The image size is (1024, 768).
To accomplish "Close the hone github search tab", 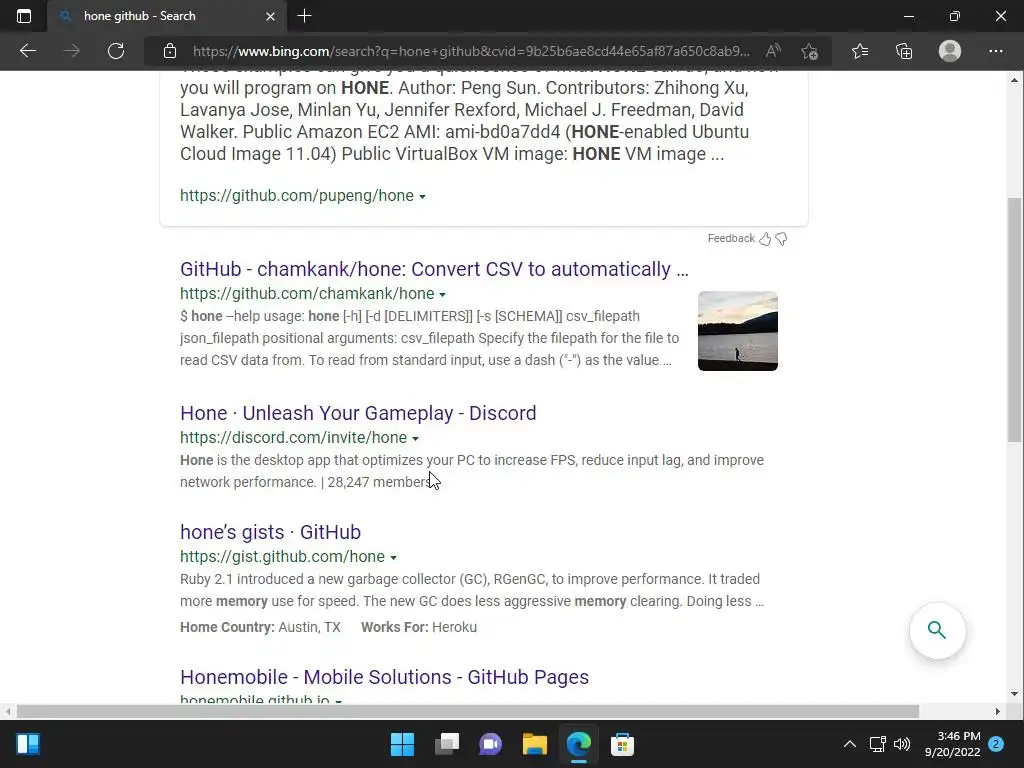I will tap(270, 16).
